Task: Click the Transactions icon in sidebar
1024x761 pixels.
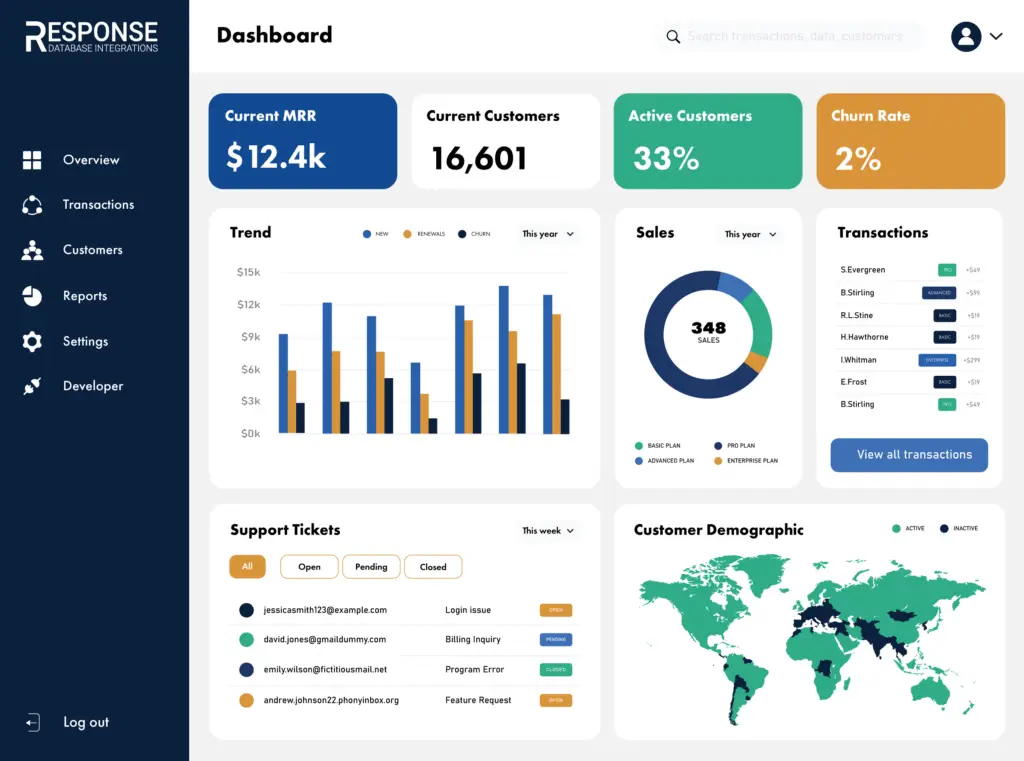Action: (32, 205)
